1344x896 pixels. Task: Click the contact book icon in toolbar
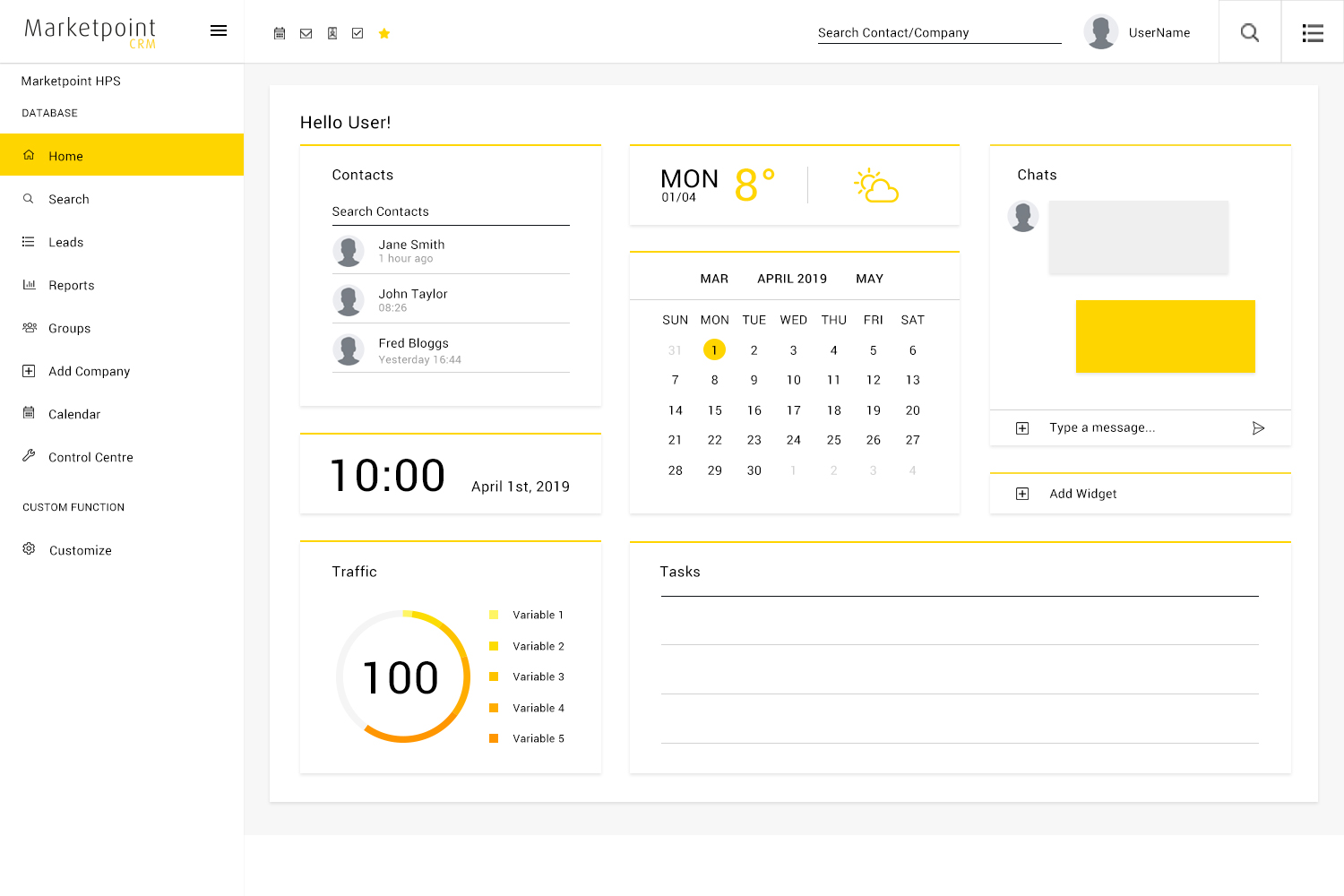tap(332, 33)
